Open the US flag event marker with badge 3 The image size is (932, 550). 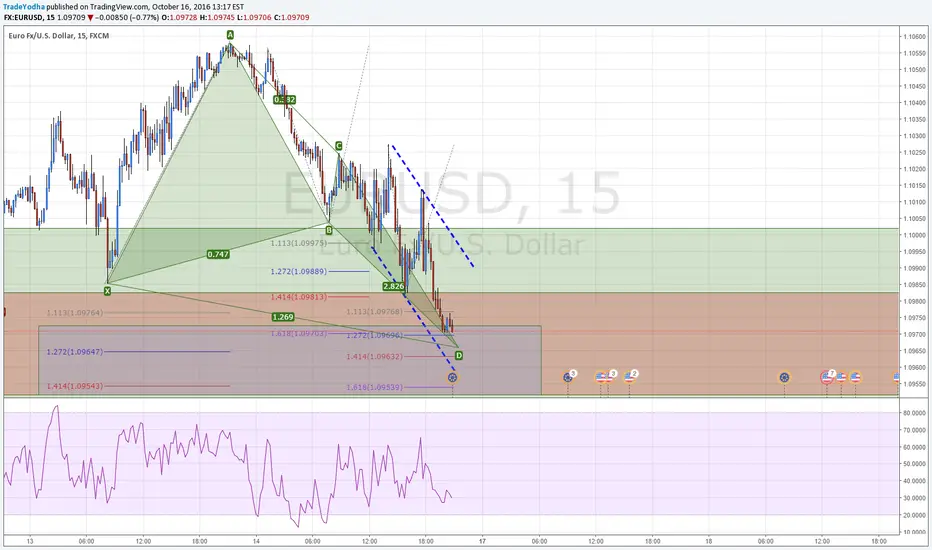[608, 377]
